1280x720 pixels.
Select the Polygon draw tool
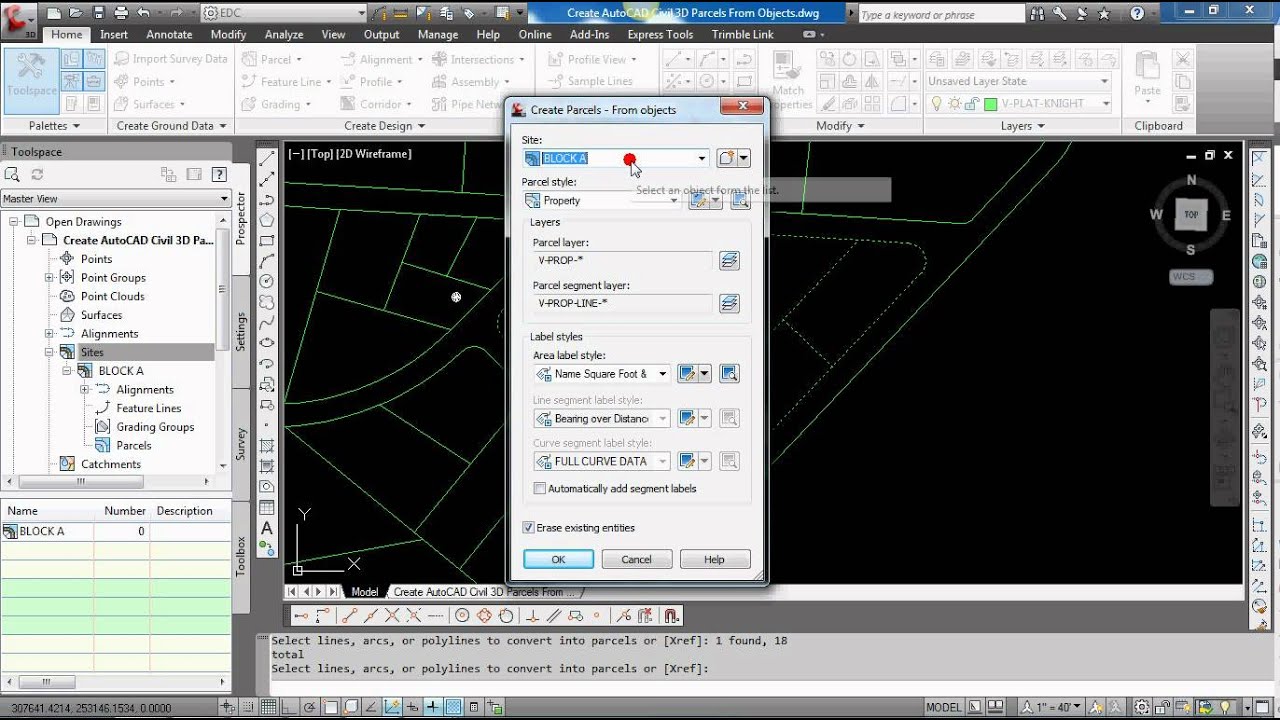pos(267,219)
